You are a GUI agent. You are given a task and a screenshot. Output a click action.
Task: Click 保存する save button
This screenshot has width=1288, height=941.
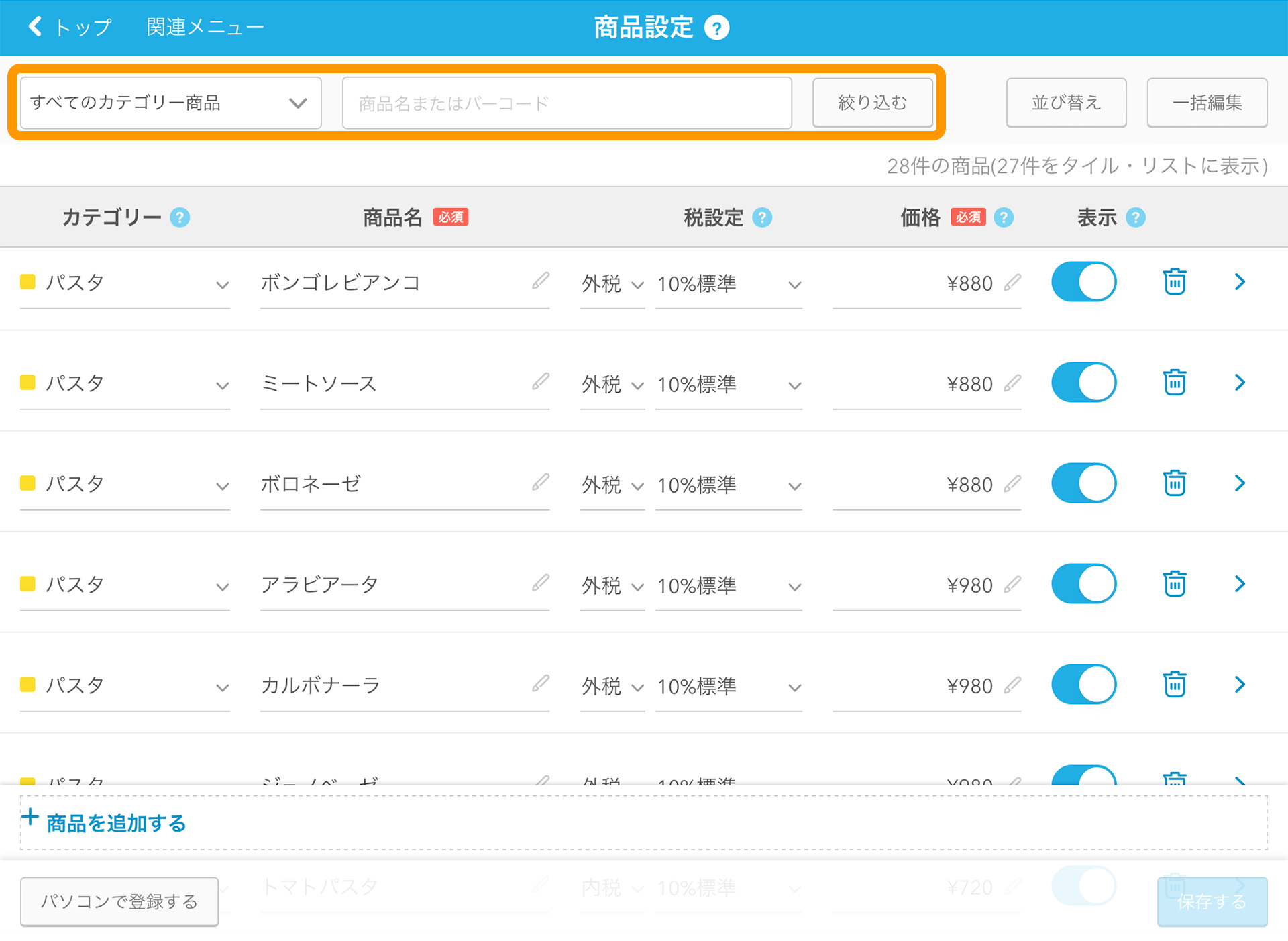pyautogui.click(x=1212, y=901)
